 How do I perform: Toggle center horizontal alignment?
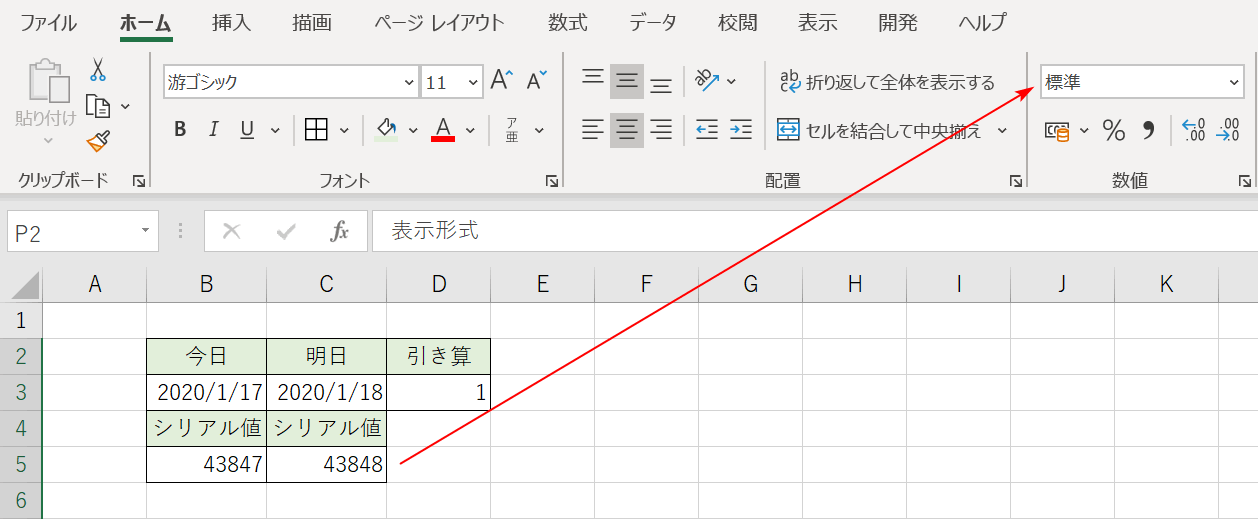point(627,129)
